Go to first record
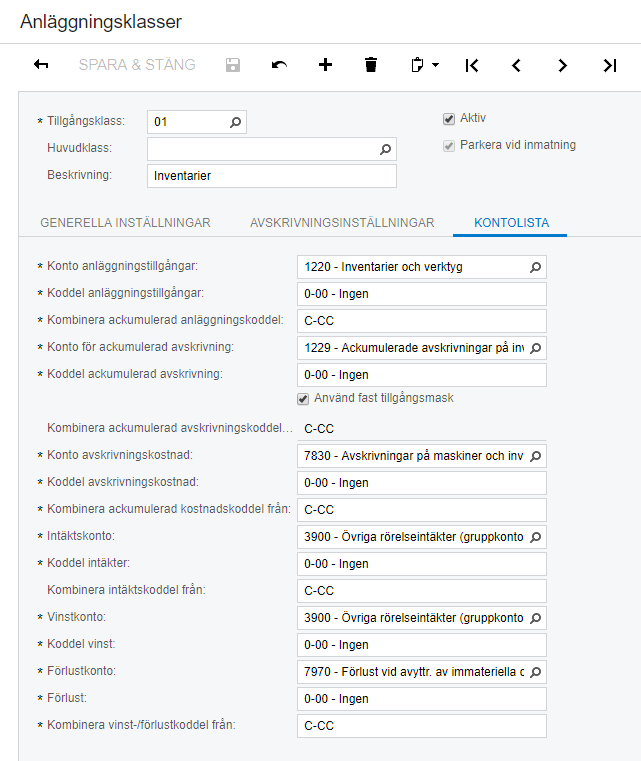 tap(472, 65)
